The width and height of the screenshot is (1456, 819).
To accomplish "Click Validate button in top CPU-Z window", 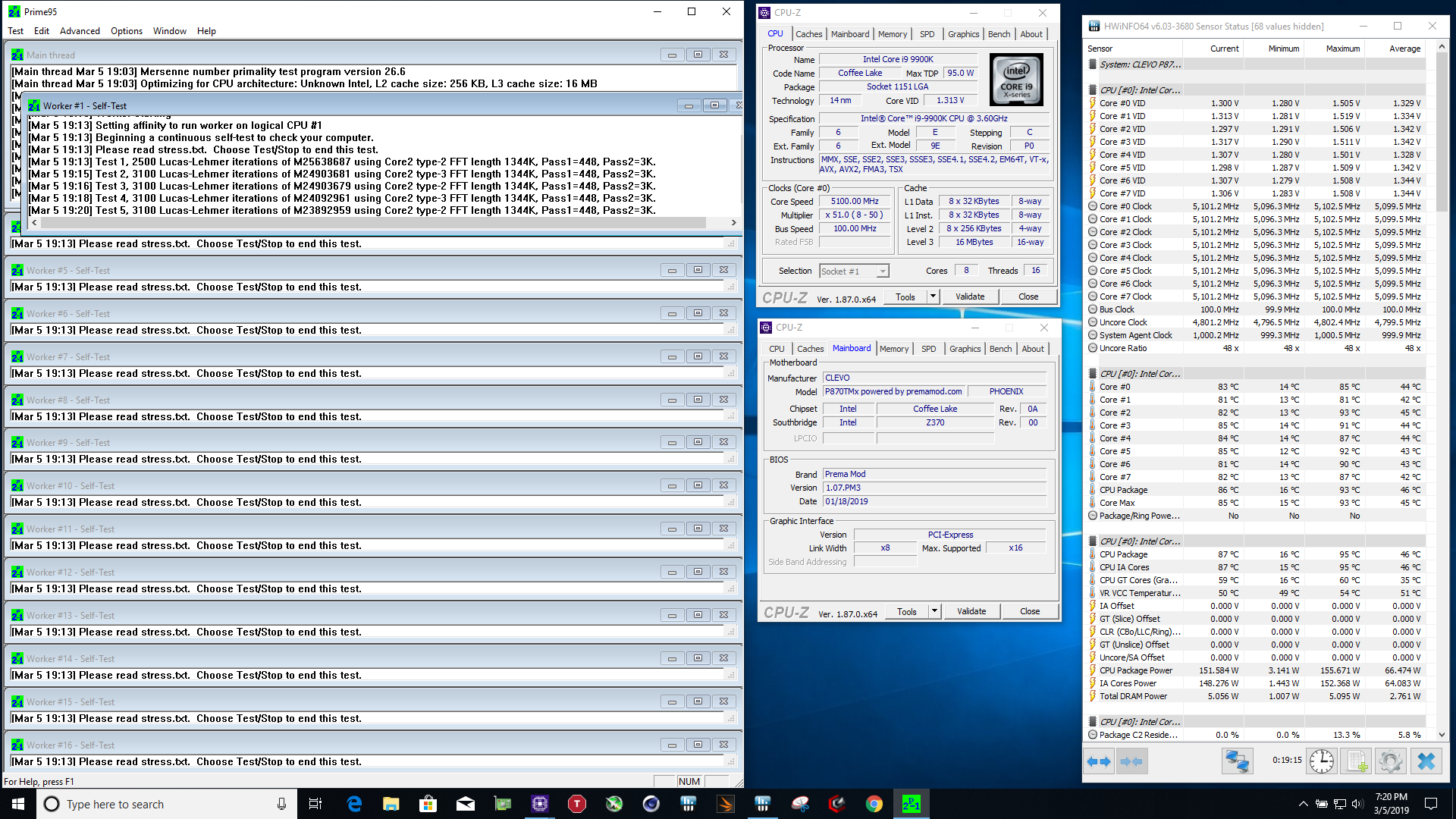I will pyautogui.click(x=970, y=297).
